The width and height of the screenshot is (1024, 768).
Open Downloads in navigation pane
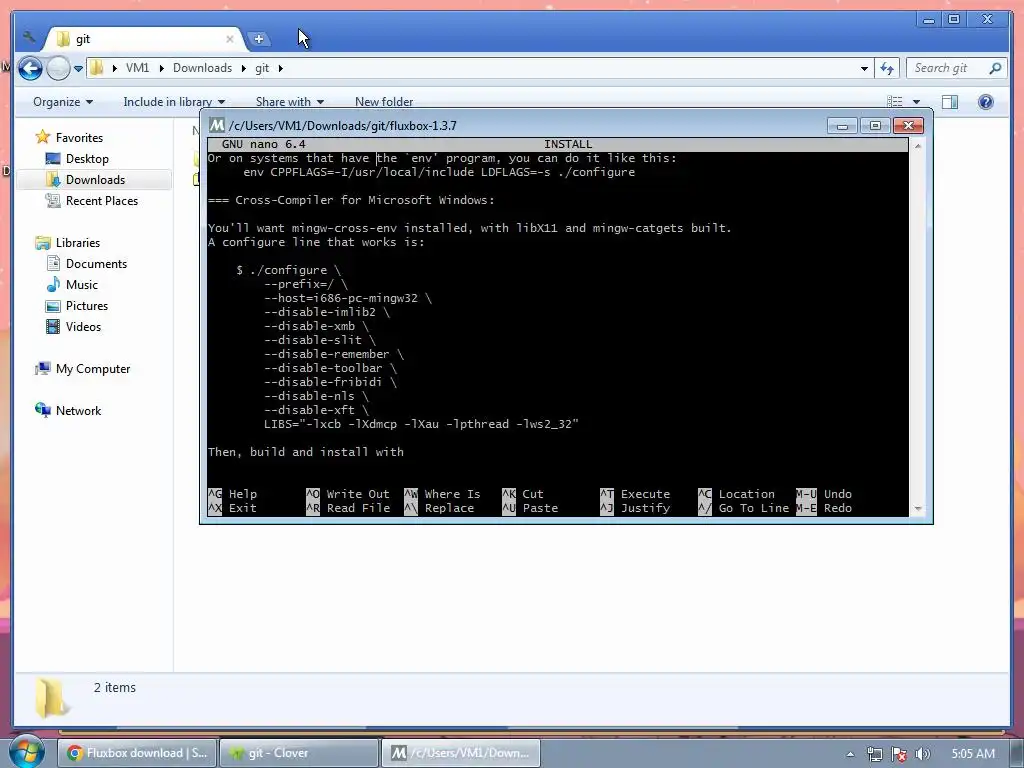point(95,180)
